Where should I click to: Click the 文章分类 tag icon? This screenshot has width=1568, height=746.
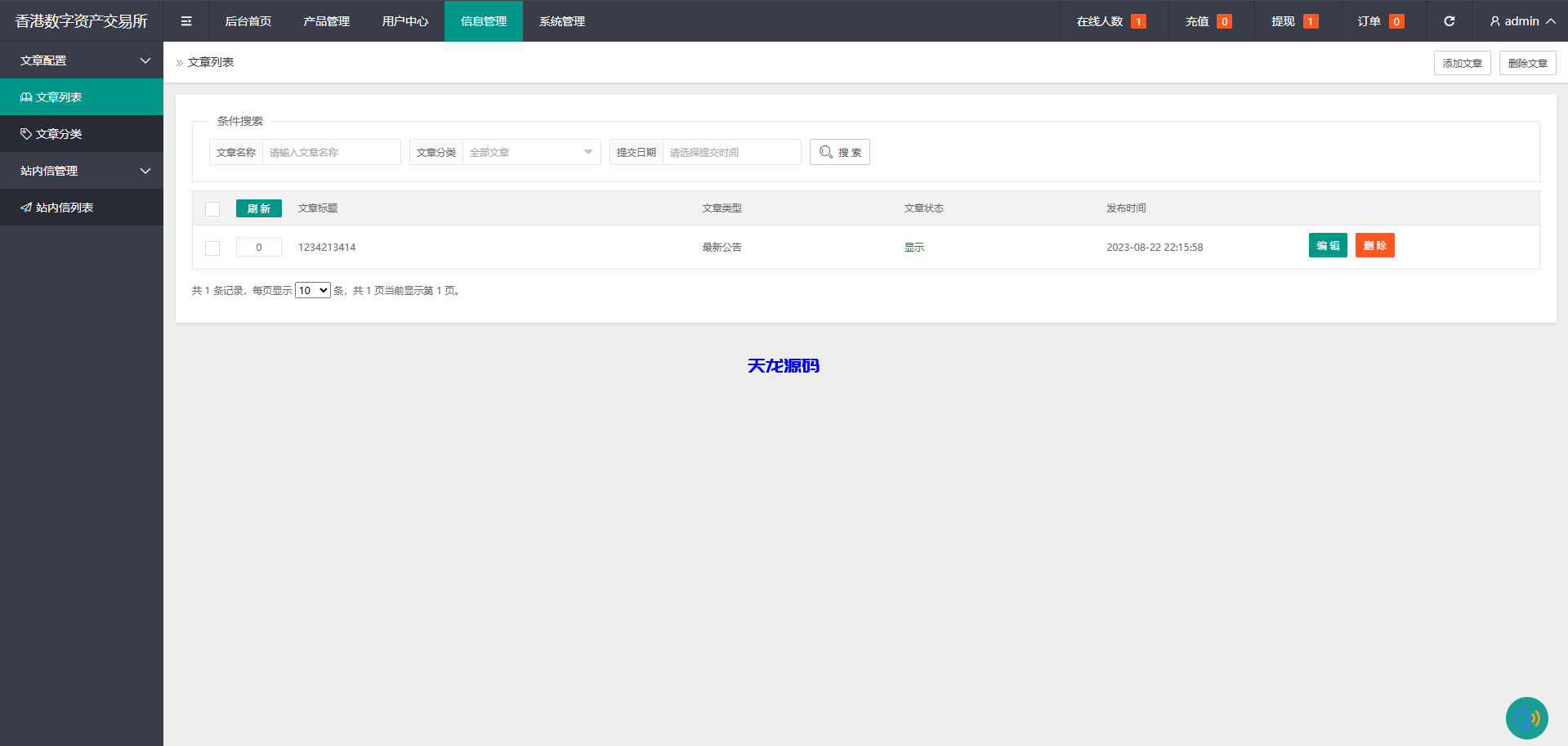click(25, 133)
